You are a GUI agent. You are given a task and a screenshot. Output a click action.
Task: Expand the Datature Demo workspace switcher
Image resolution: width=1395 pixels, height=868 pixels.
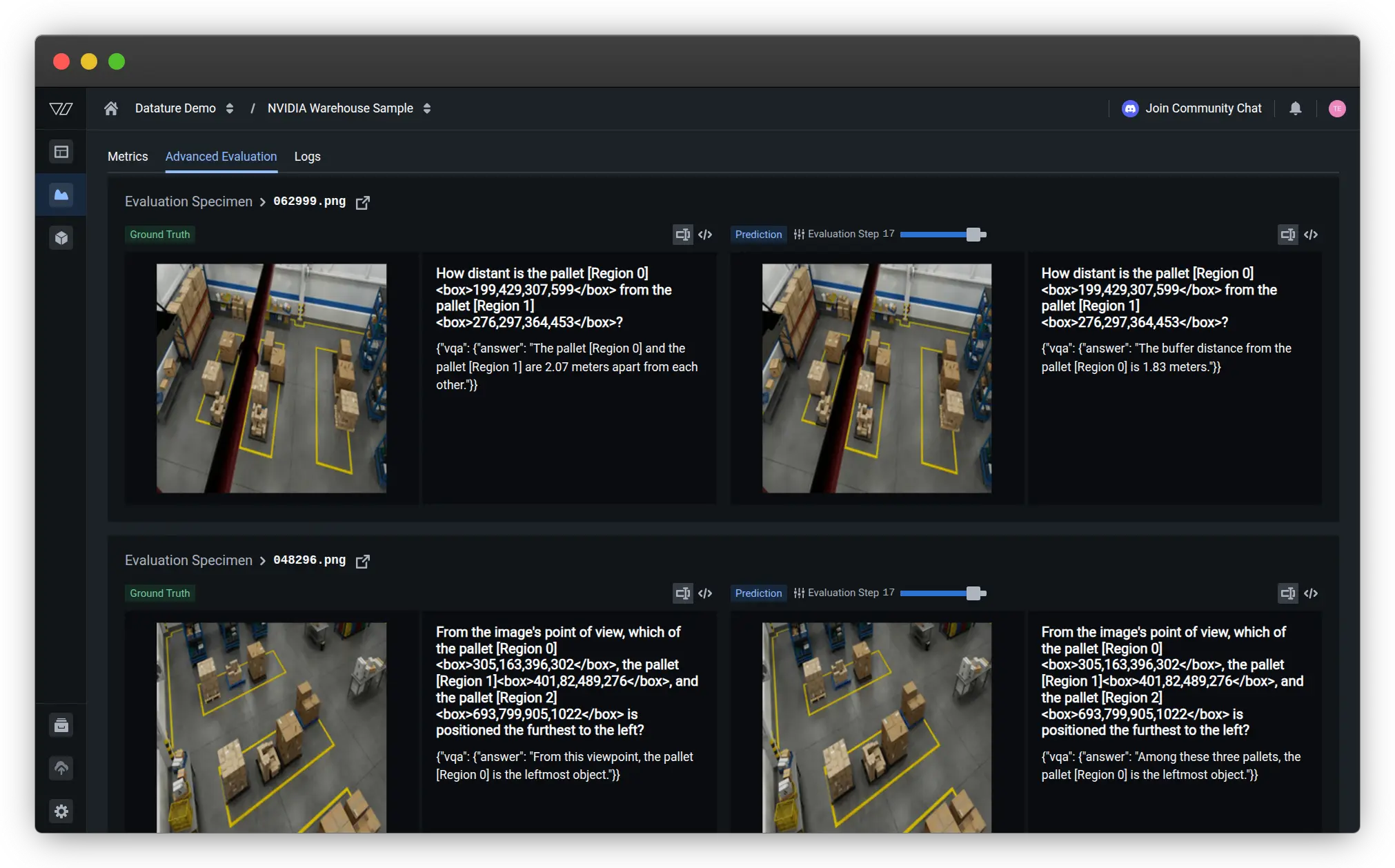pyautogui.click(x=230, y=108)
